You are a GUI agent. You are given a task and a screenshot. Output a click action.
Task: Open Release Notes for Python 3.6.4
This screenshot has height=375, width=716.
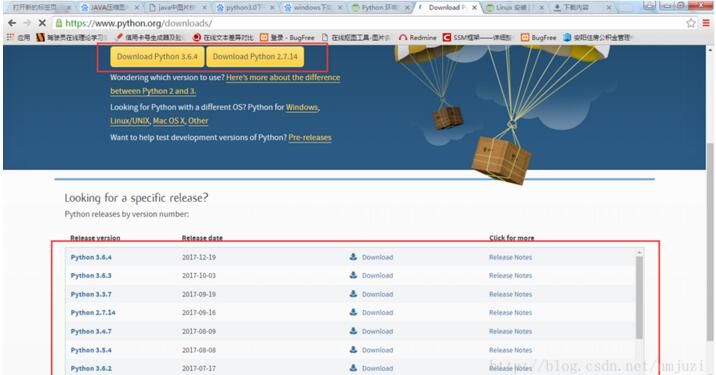click(510, 257)
